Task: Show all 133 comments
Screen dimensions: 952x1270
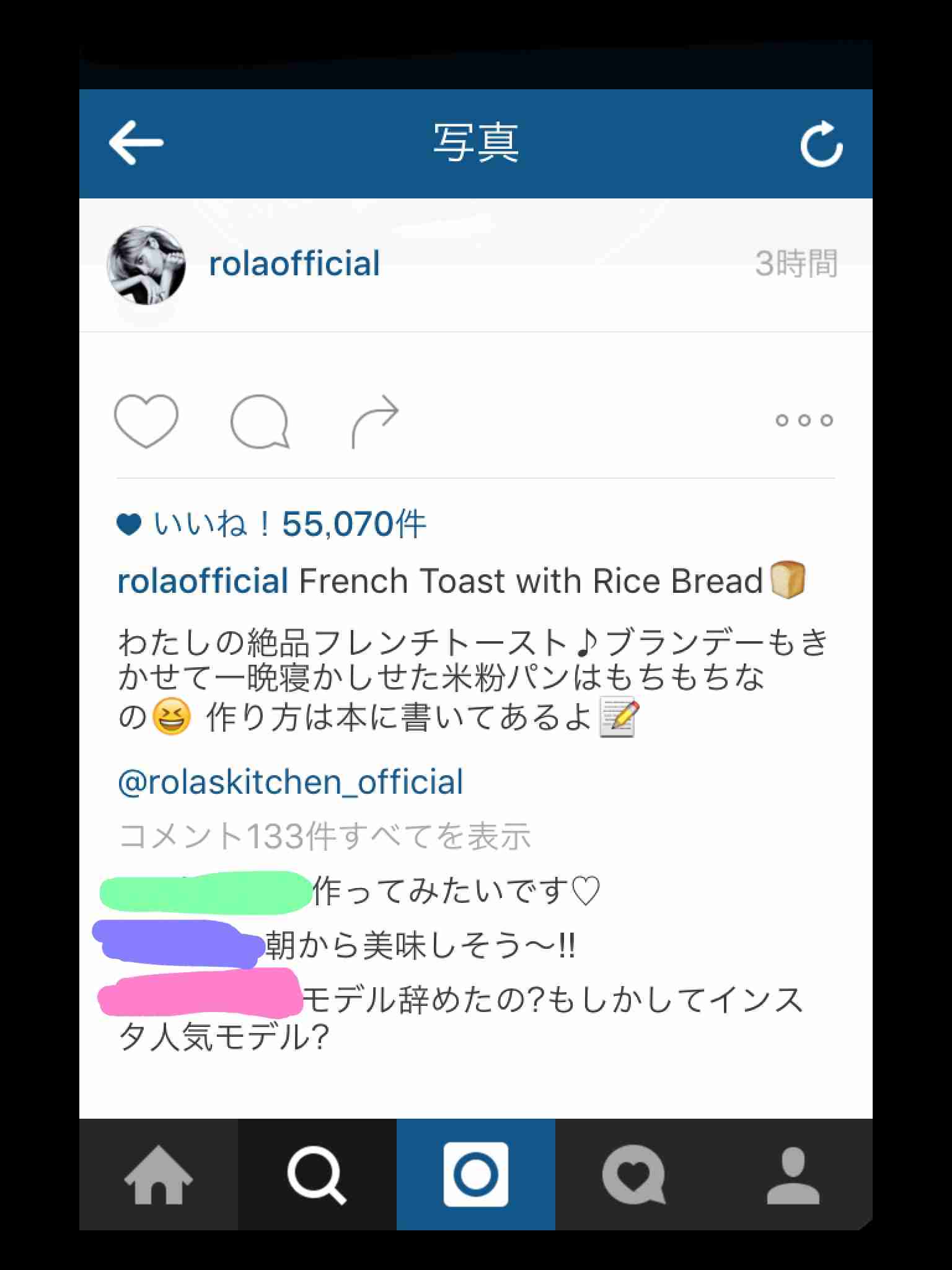Action: (325, 836)
